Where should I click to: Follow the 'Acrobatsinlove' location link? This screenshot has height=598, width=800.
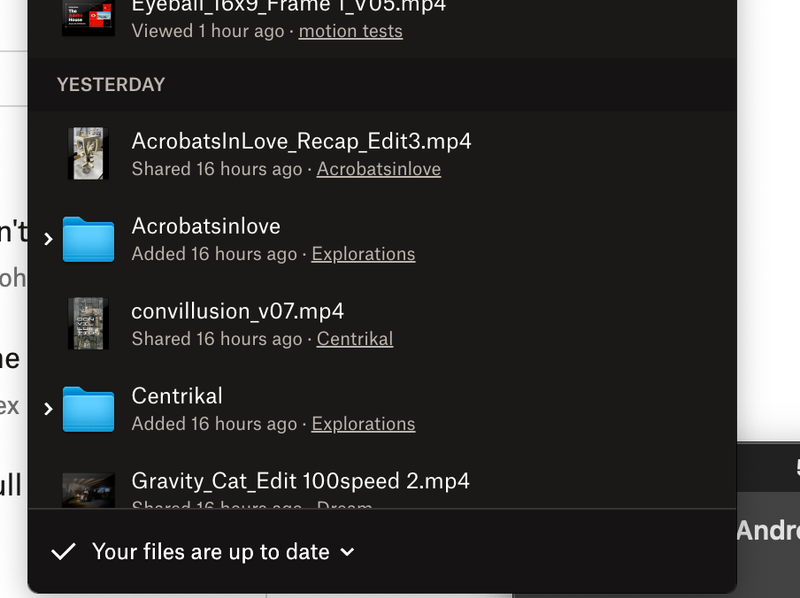(x=378, y=169)
